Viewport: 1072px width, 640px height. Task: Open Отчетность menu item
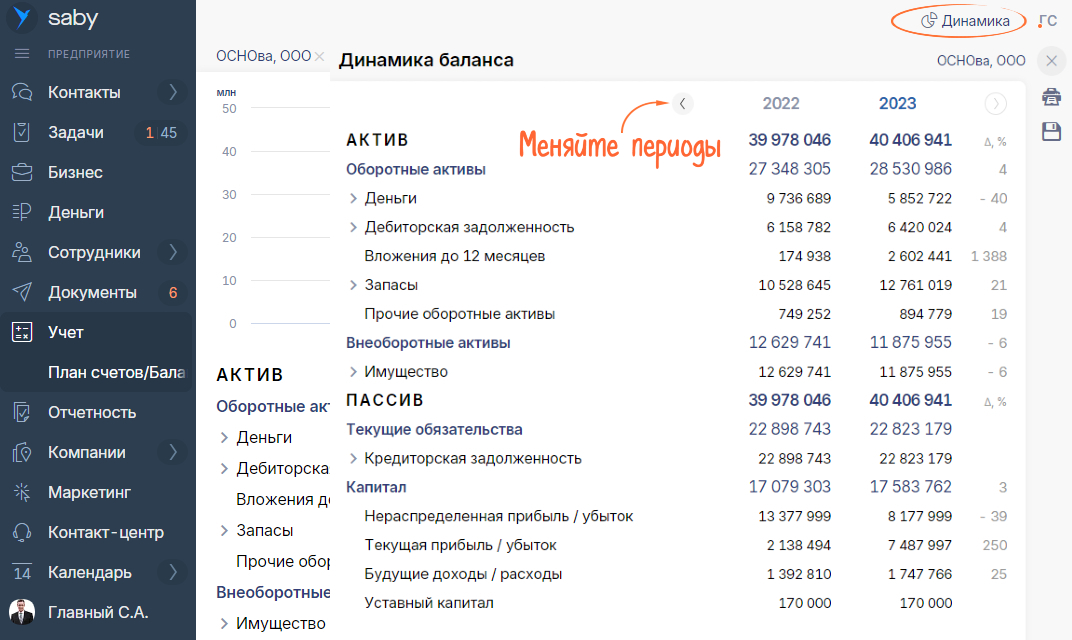(91, 412)
